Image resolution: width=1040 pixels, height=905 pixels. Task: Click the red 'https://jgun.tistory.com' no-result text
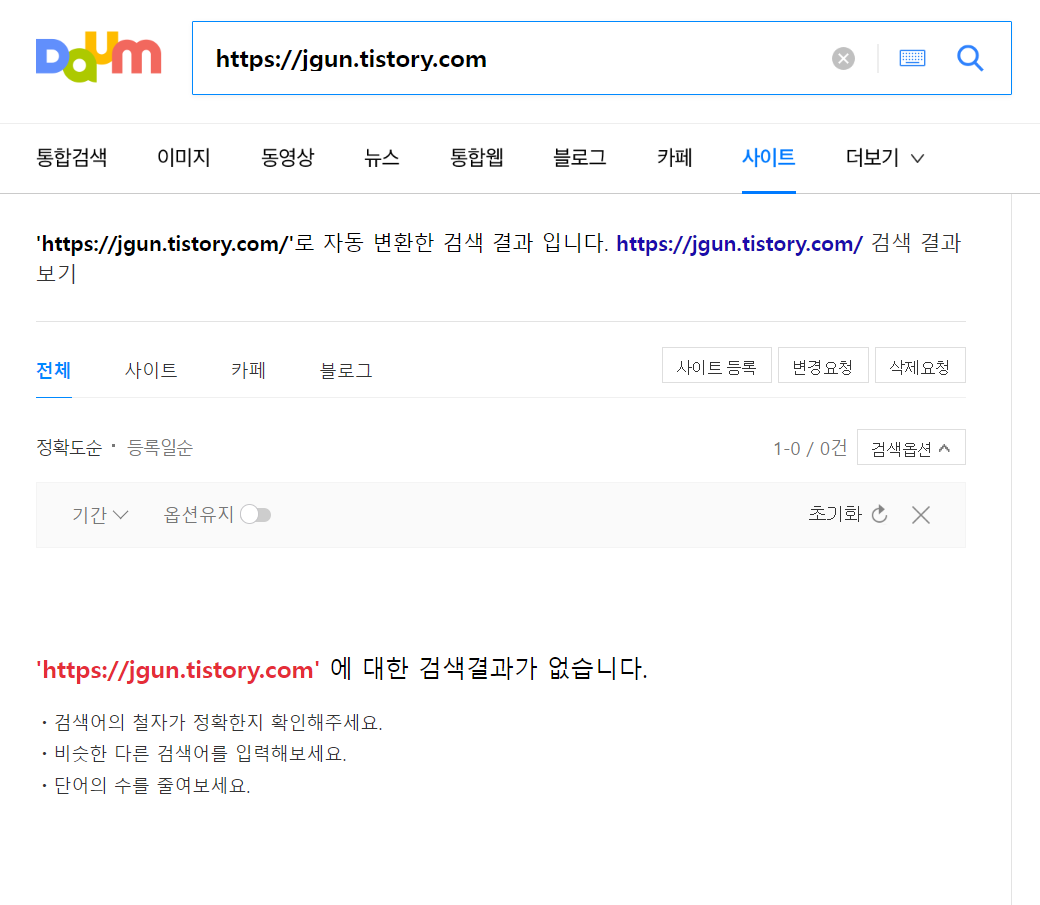(178, 669)
